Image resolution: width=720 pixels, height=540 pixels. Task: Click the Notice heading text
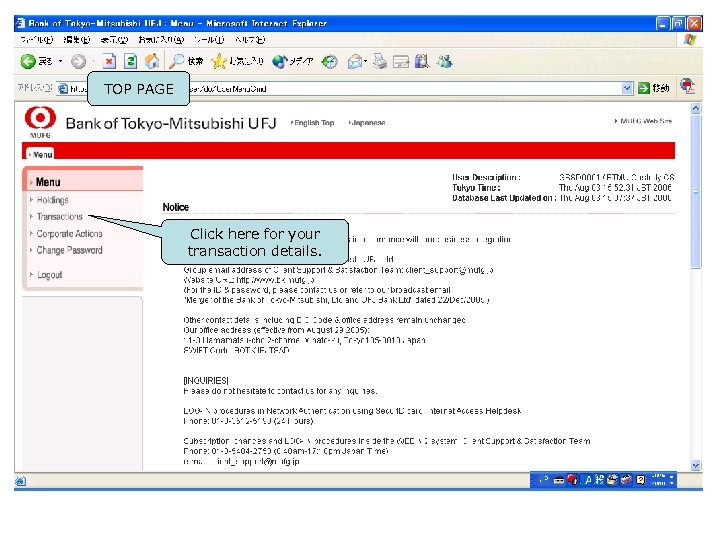click(x=175, y=207)
